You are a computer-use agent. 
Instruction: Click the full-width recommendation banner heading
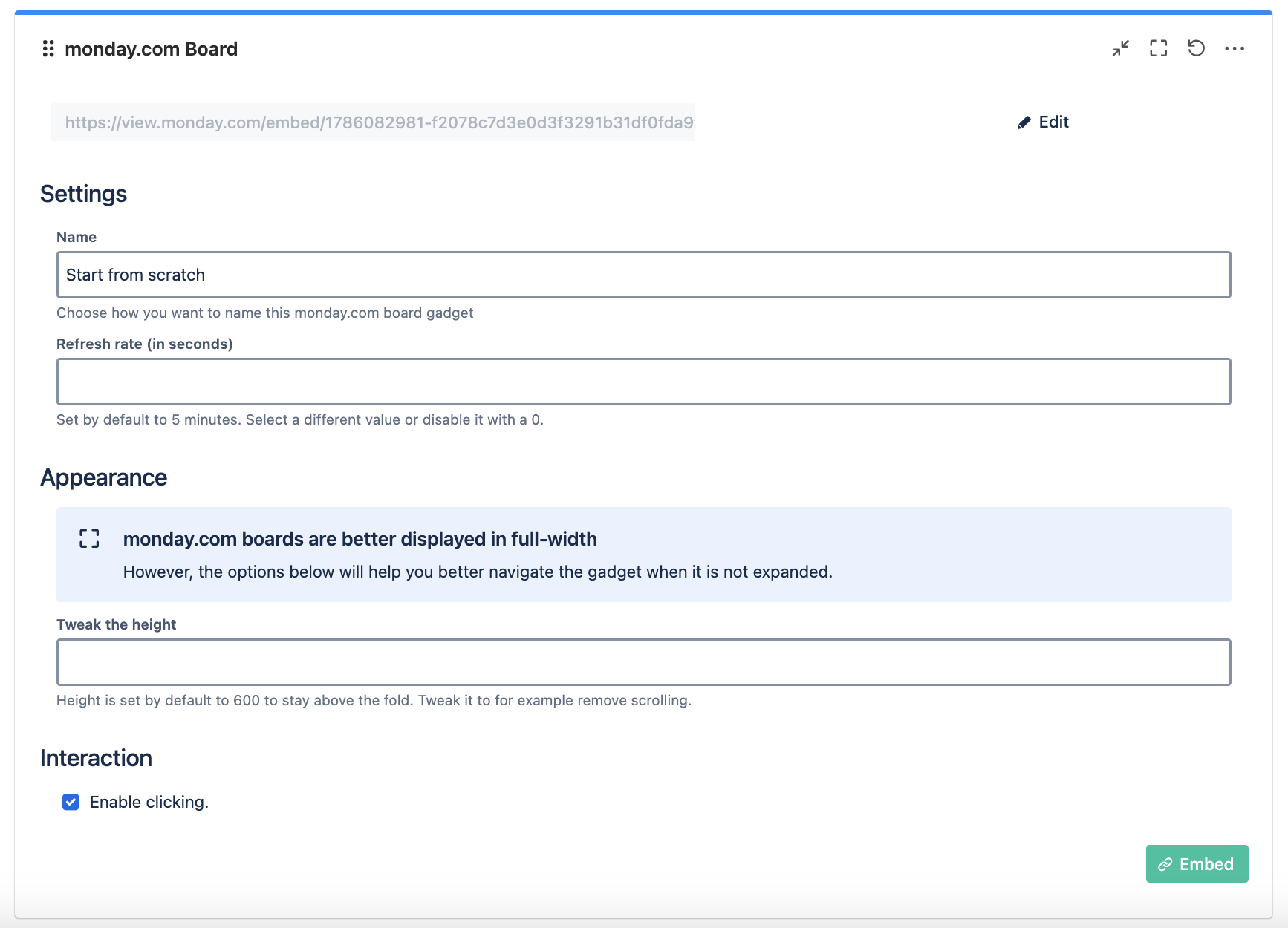click(360, 539)
